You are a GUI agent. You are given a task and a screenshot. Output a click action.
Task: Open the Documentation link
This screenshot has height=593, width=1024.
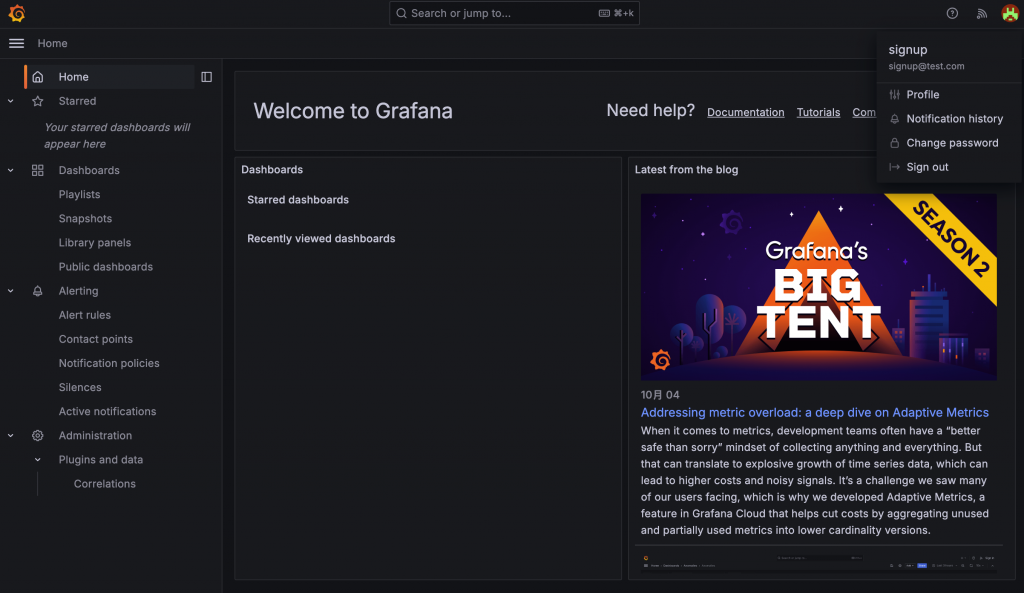pos(746,112)
